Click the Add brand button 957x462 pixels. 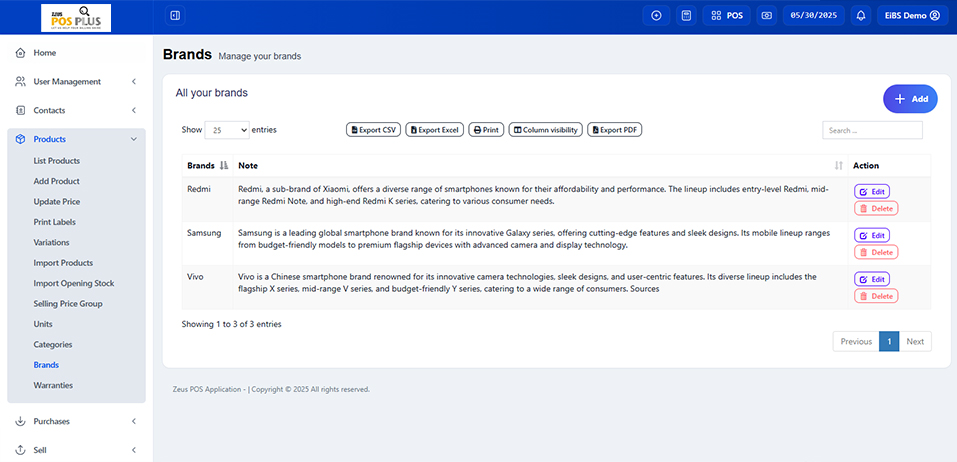[910, 99]
